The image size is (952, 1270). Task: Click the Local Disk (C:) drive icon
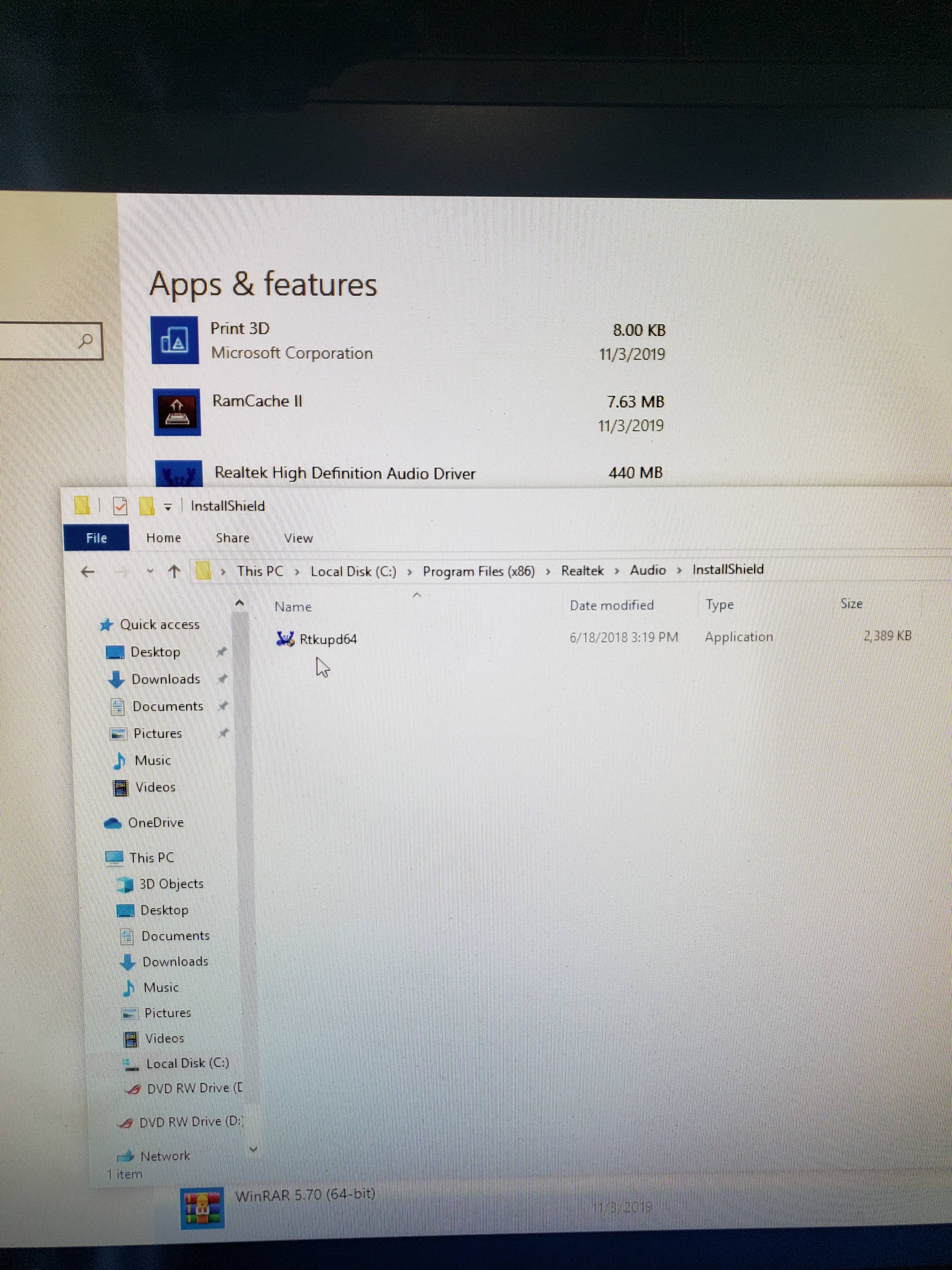(131, 1064)
